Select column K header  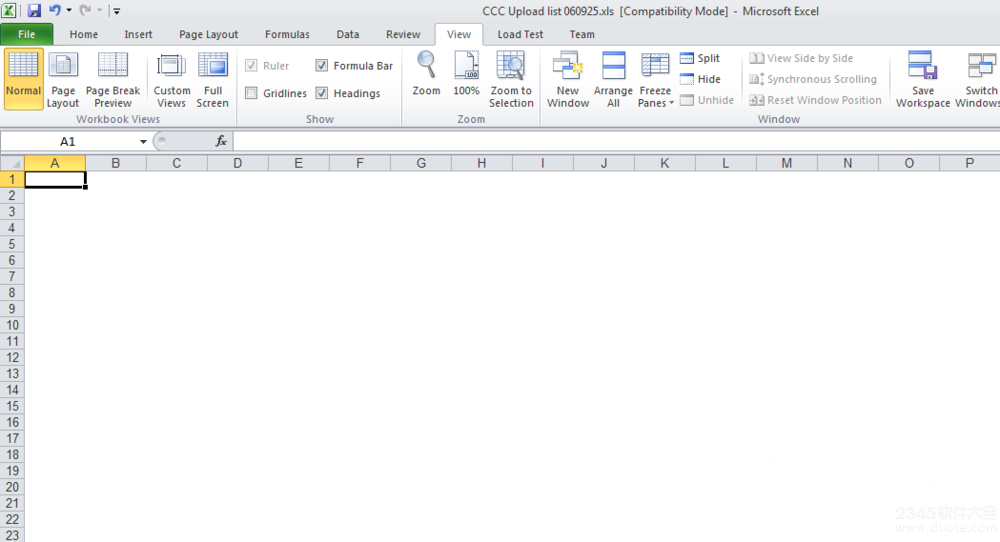(x=665, y=163)
